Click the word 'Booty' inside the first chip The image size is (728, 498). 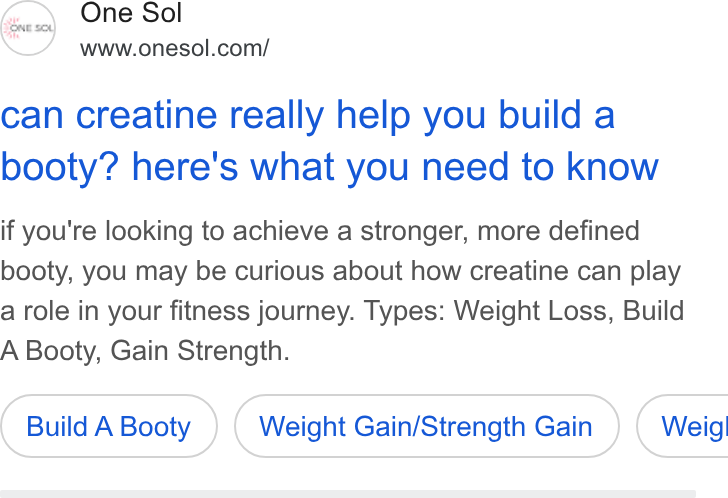pos(155,427)
